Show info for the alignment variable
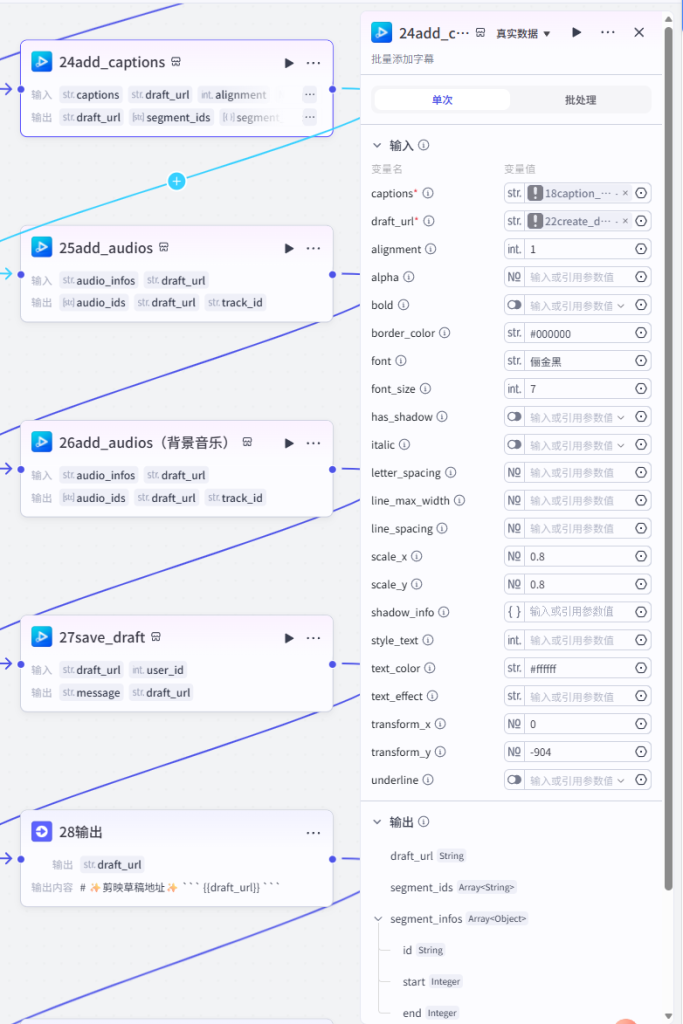 431,249
